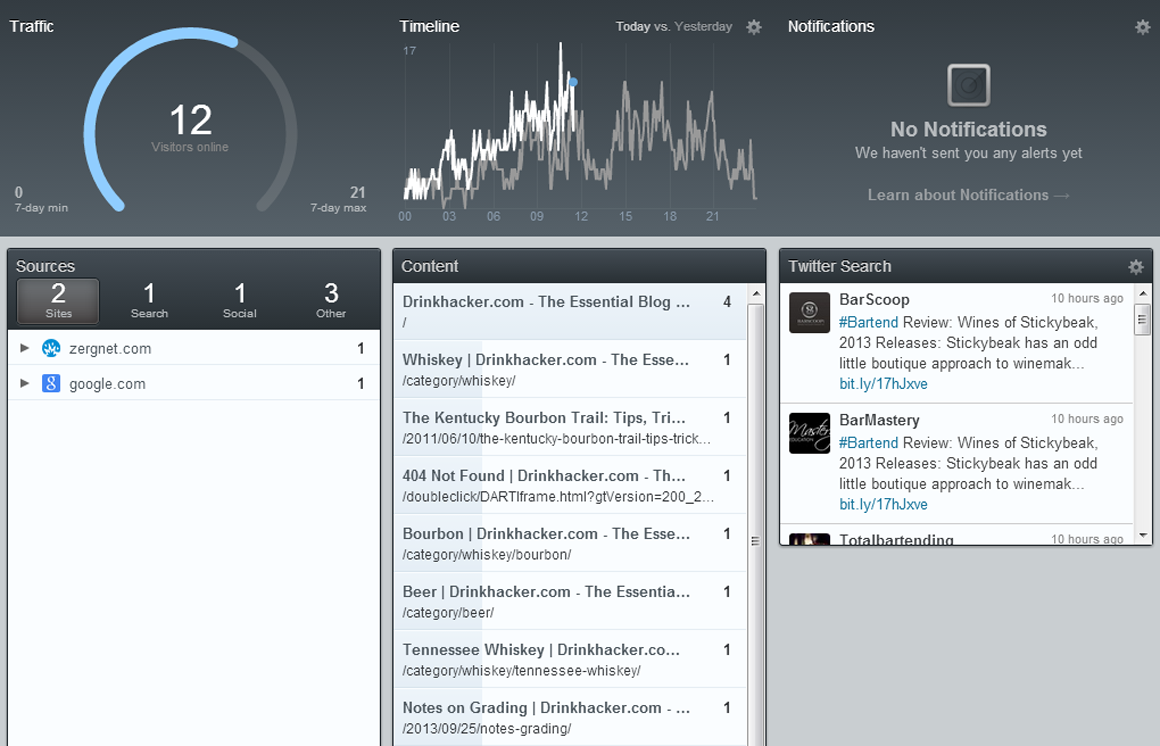Click the 7-day min value 0
Image resolution: width=1160 pixels, height=746 pixels.
[x=18, y=192]
